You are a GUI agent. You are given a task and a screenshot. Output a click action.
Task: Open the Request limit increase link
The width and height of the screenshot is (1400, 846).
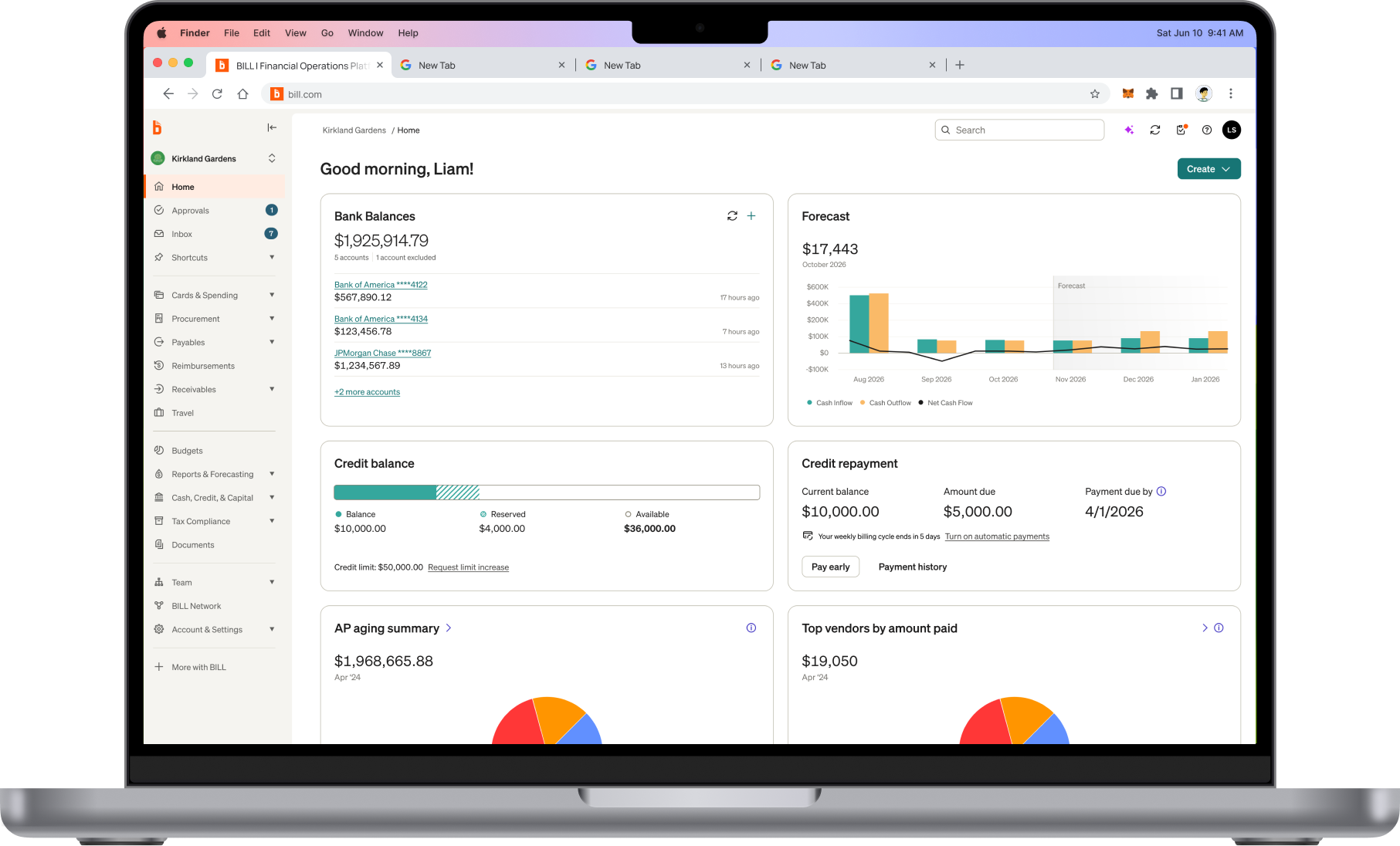[x=468, y=567]
